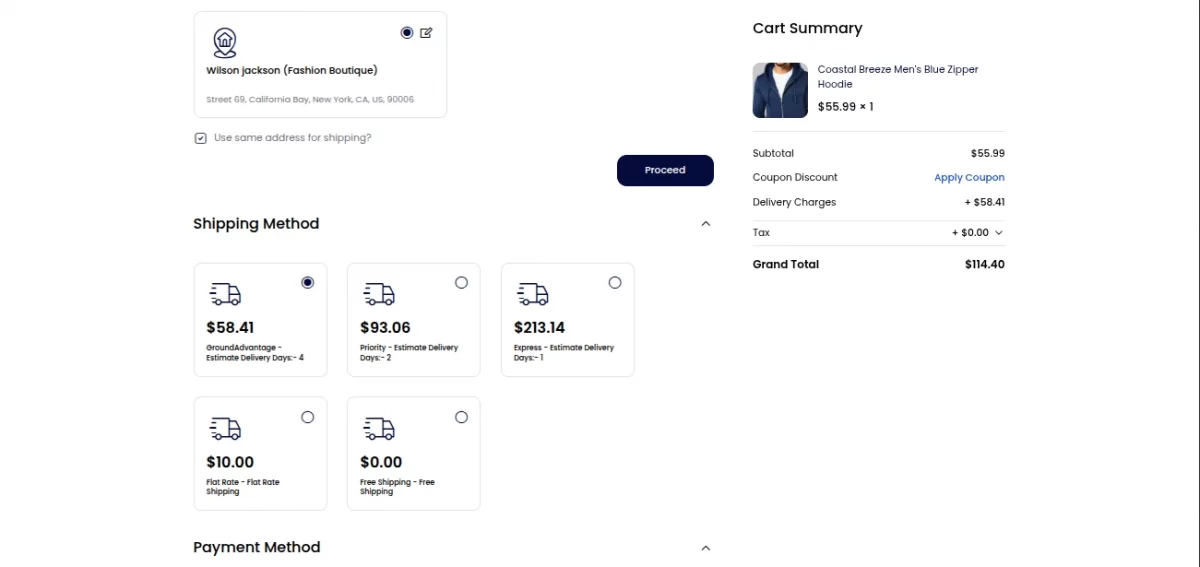Click the truck icon on Priority card
Screen dimensions: 1200x567
pyautogui.click(x=379, y=294)
